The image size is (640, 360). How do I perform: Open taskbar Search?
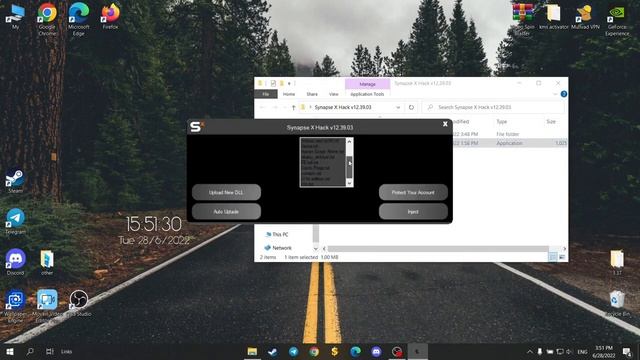[x=30, y=351]
